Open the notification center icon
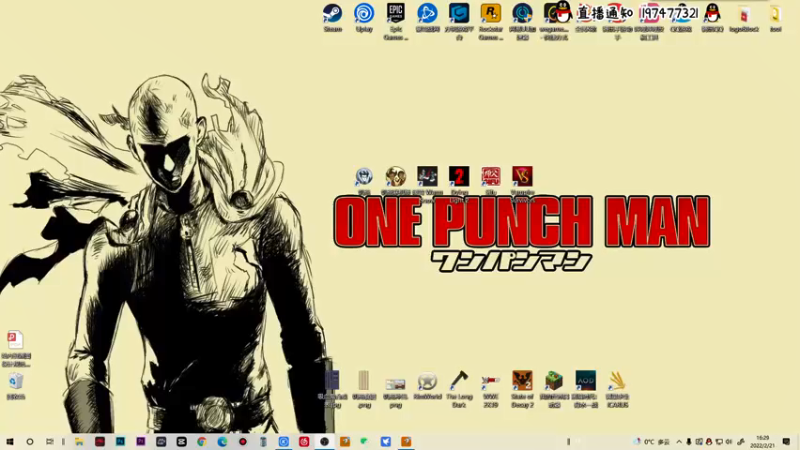This screenshot has height=450, width=800. 786,442
